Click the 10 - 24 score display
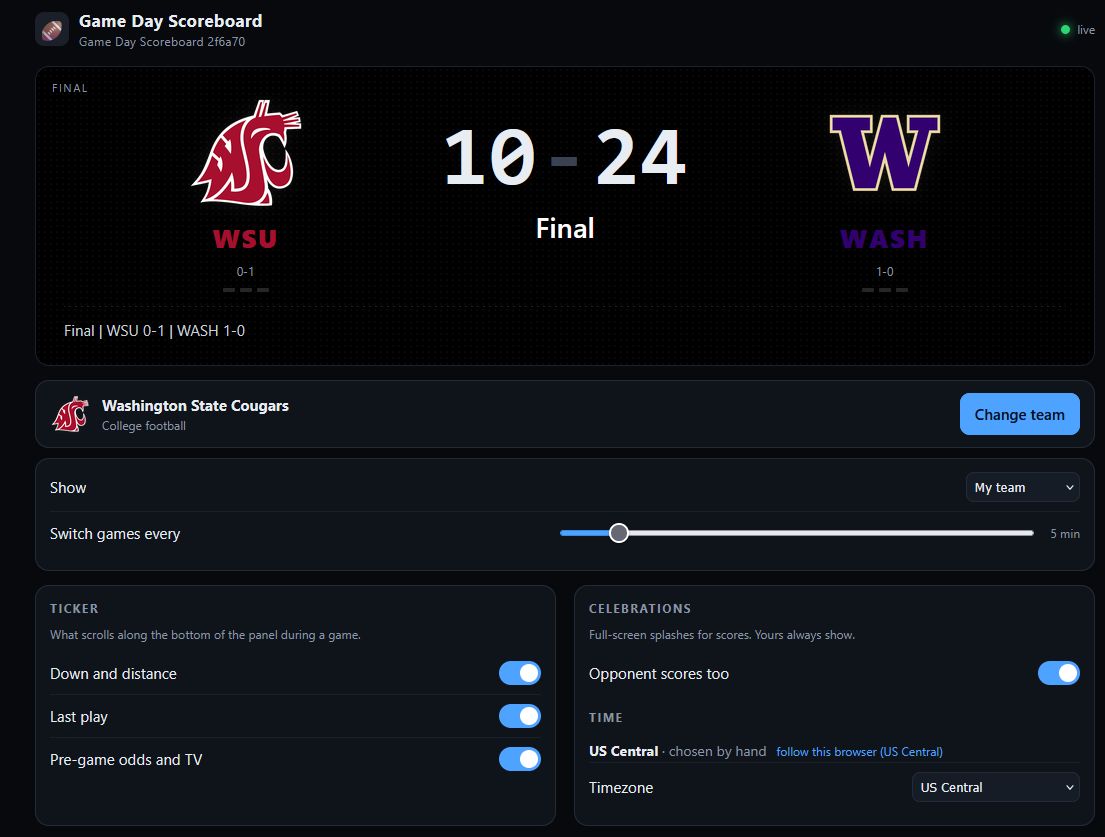Viewport: 1105px width, 837px height. click(x=564, y=157)
